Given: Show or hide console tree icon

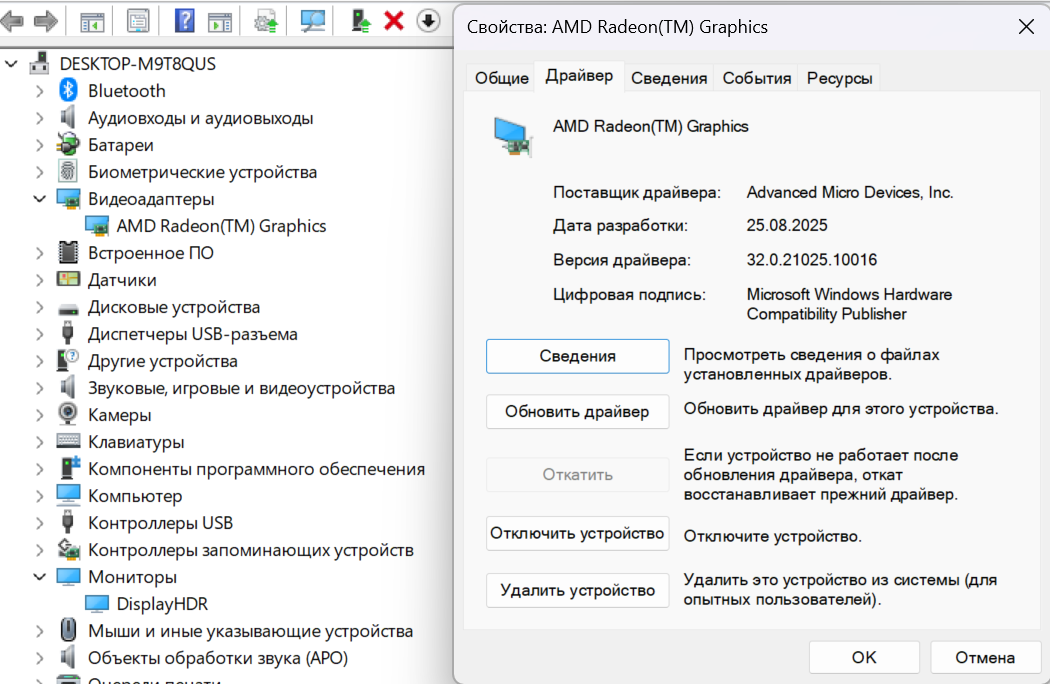Looking at the screenshot, I should pyautogui.click(x=92, y=22).
